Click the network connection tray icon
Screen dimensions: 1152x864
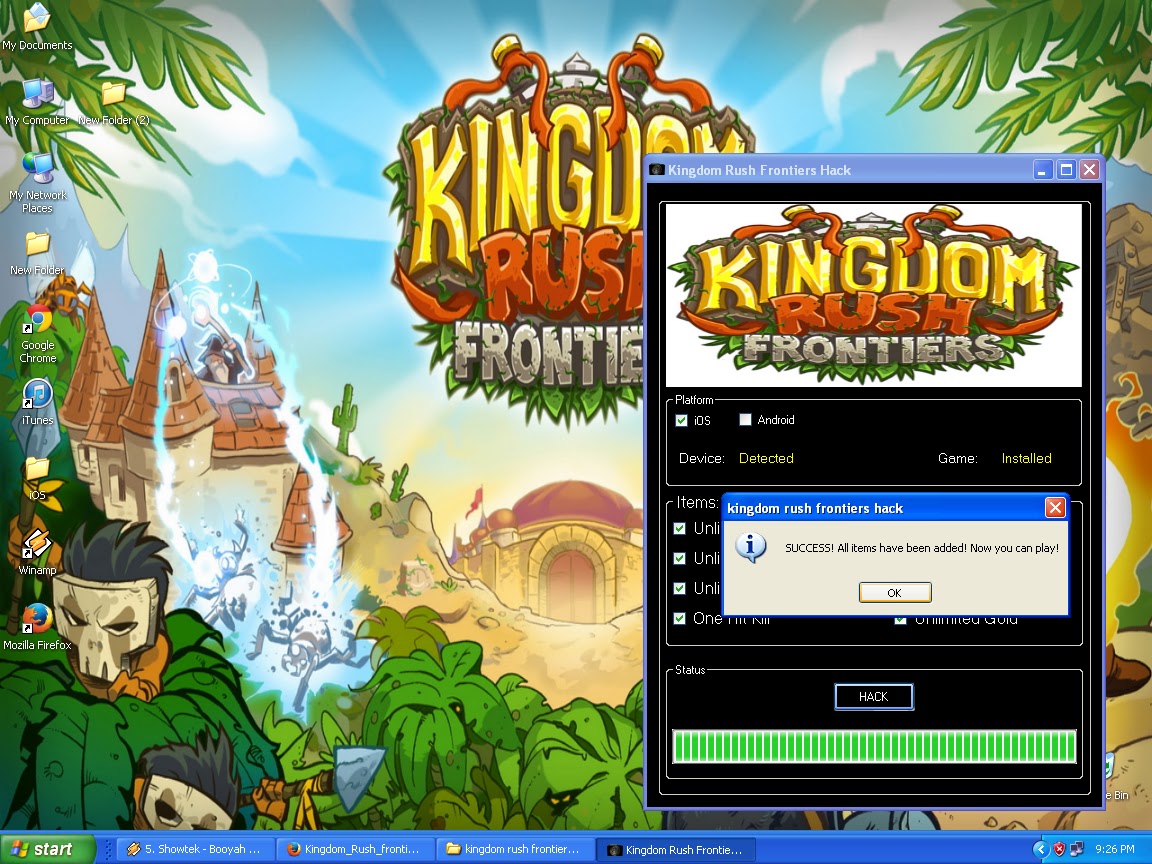click(1076, 849)
